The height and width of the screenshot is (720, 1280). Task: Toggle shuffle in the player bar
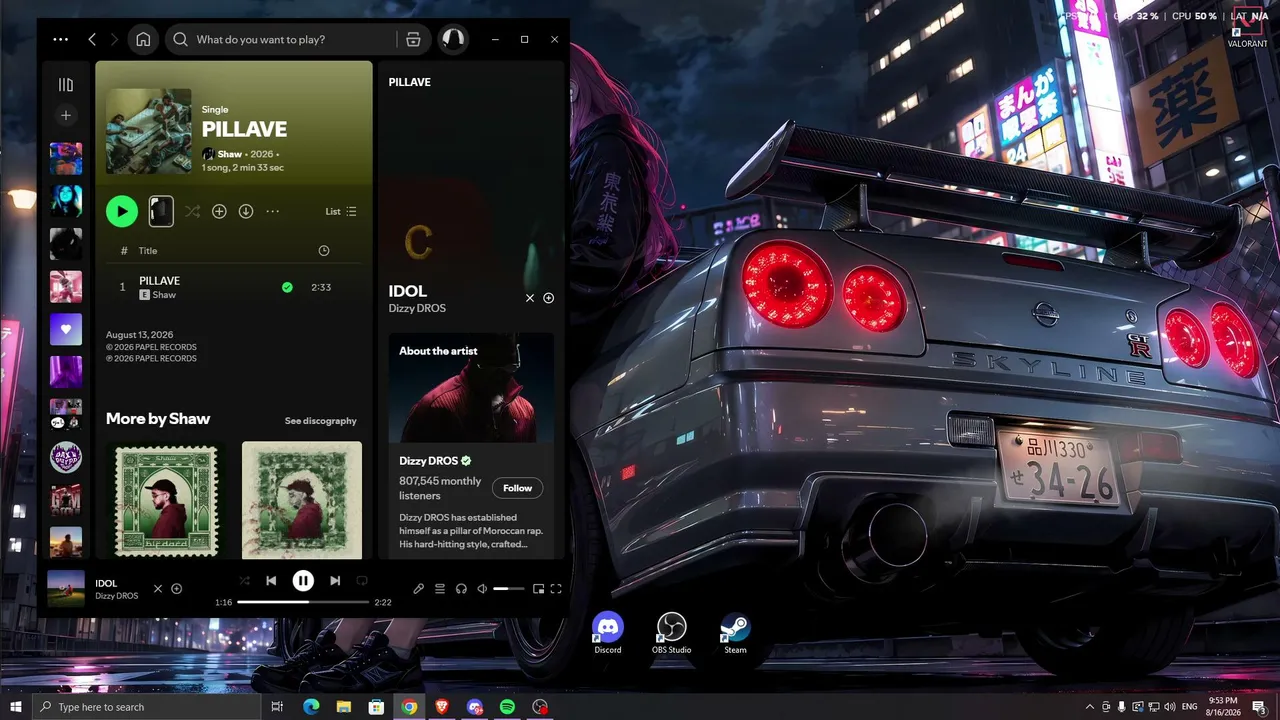point(245,580)
